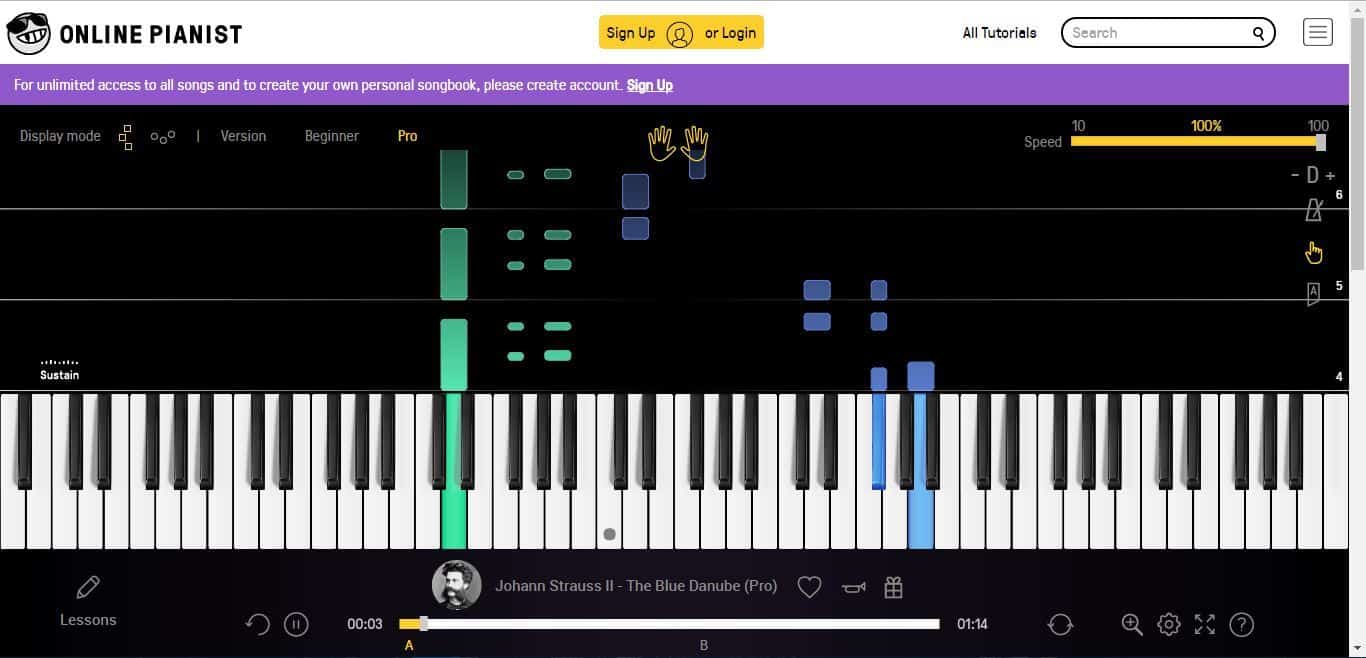
Task: Enter fullscreen with the expand arrows icon
Action: click(x=1205, y=625)
